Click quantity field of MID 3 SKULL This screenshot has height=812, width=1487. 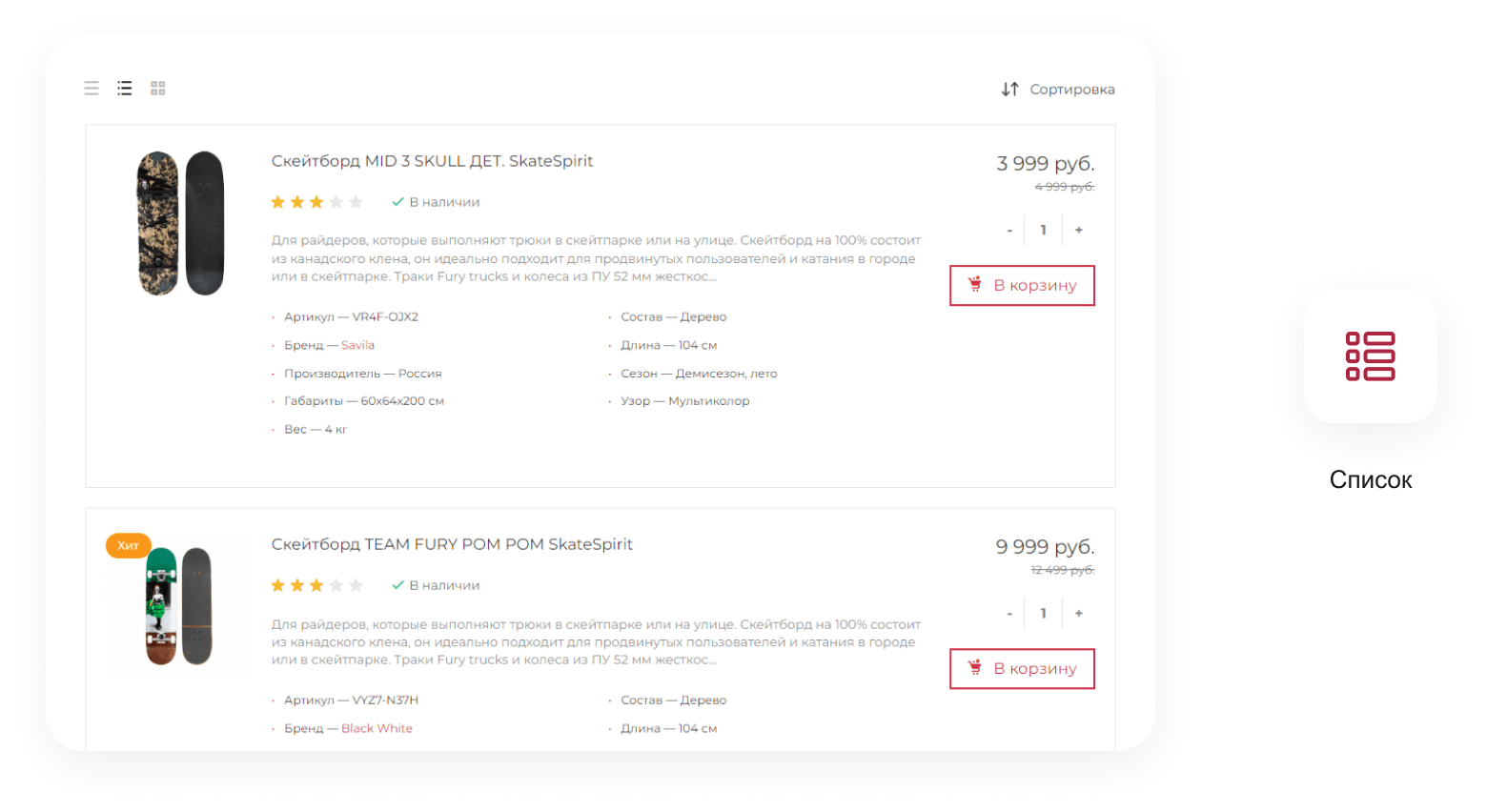pos(1044,231)
